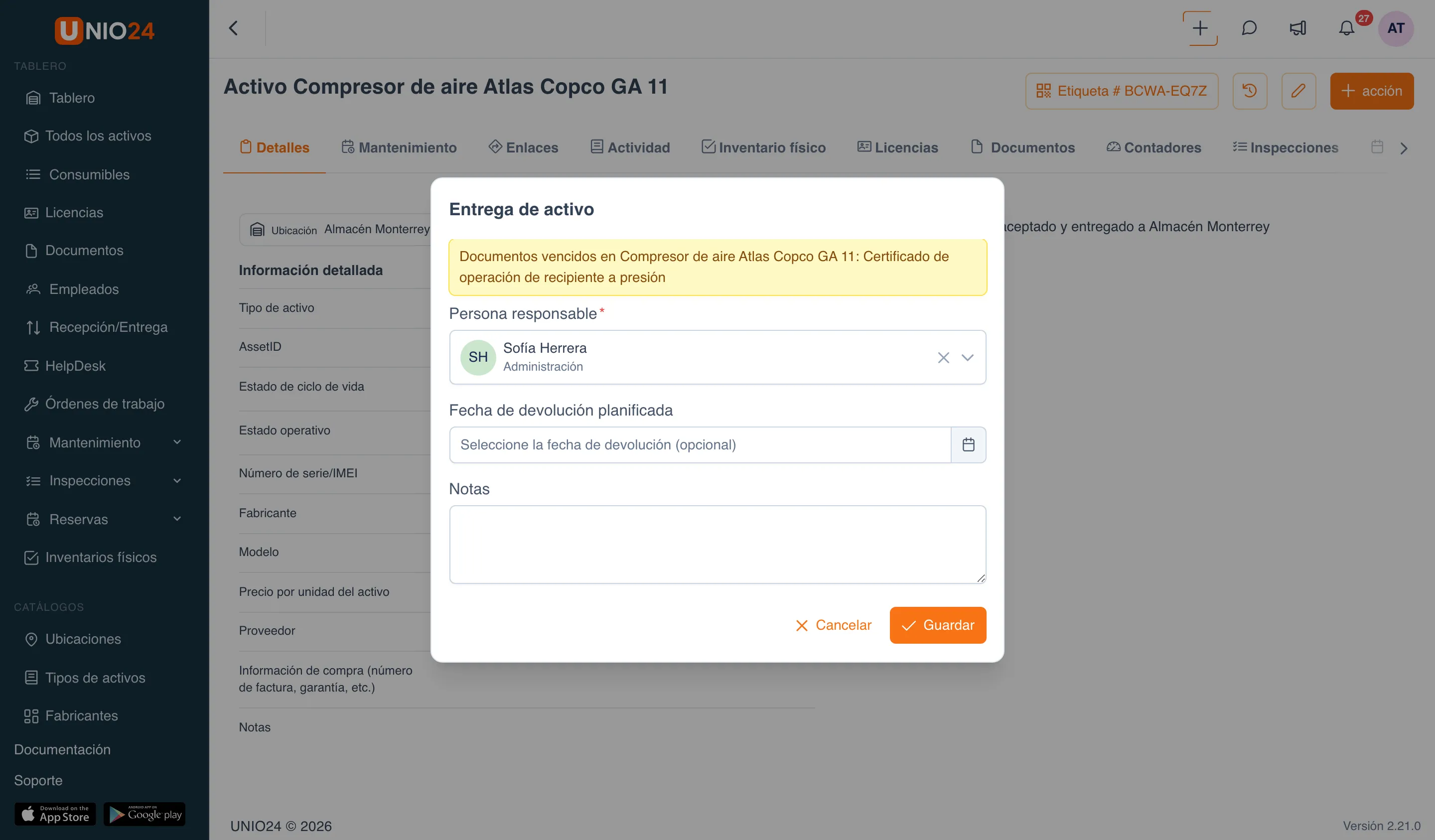Go back with the left arrow icon
Image resolution: width=1435 pixels, height=840 pixels.
(x=234, y=28)
